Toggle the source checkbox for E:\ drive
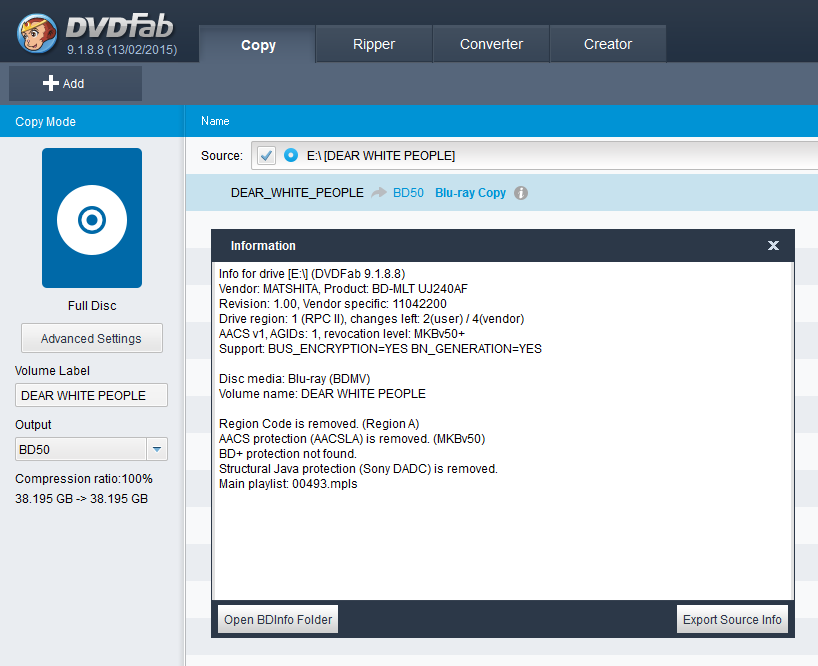This screenshot has width=818, height=666. 267,155
